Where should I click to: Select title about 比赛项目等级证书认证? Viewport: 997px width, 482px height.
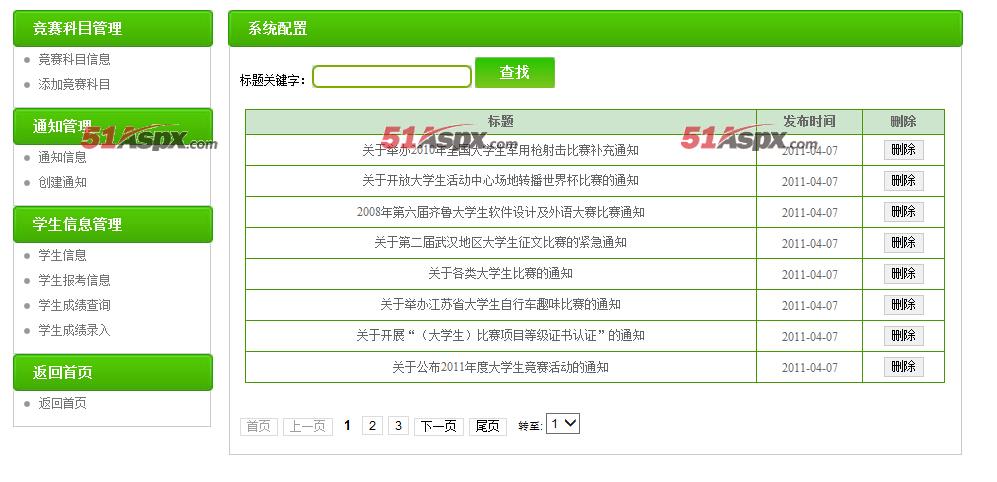coord(500,335)
